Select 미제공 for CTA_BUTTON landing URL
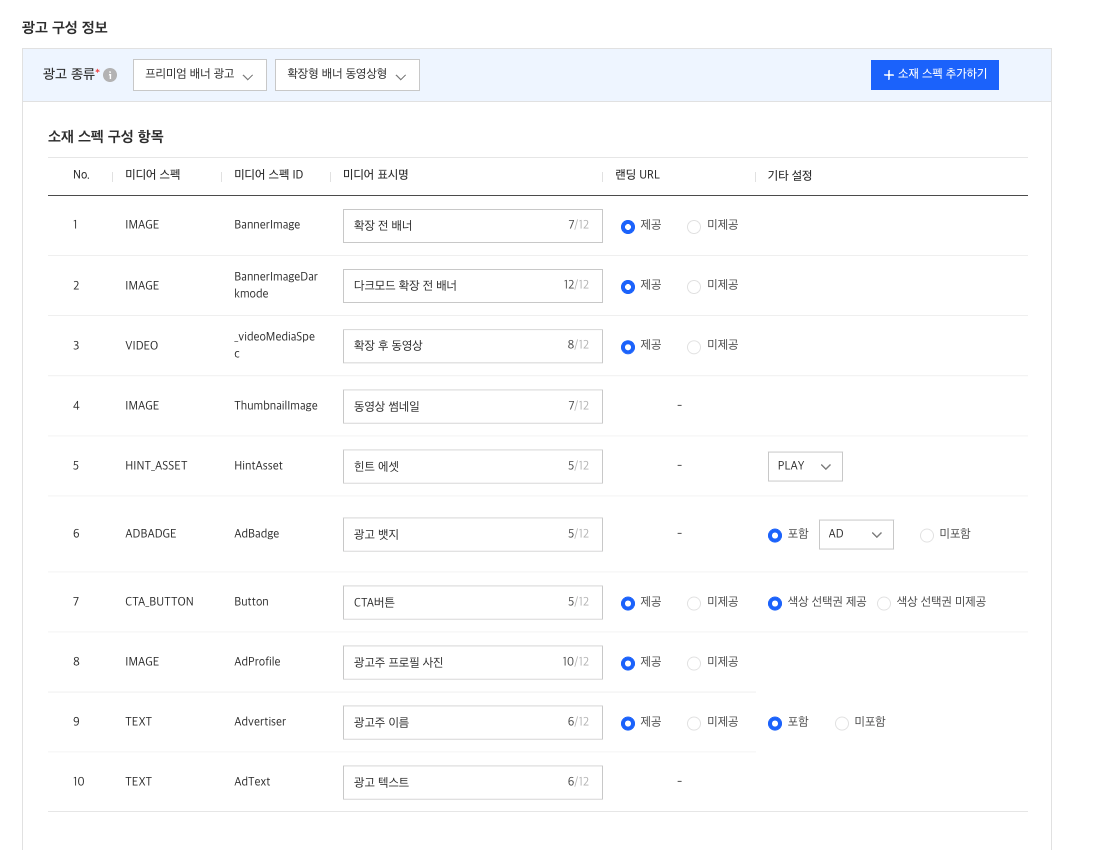 [694, 603]
